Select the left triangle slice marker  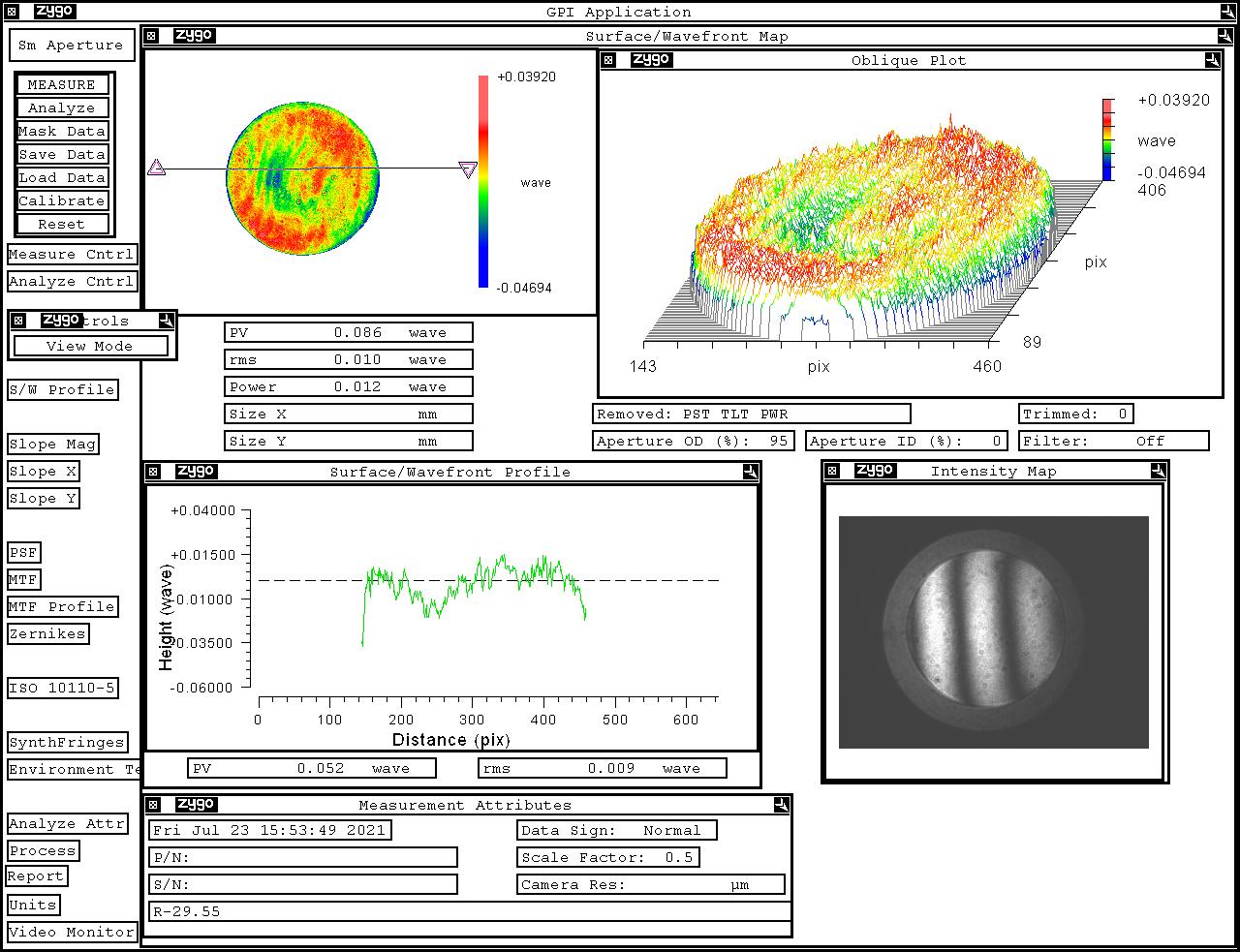157,169
